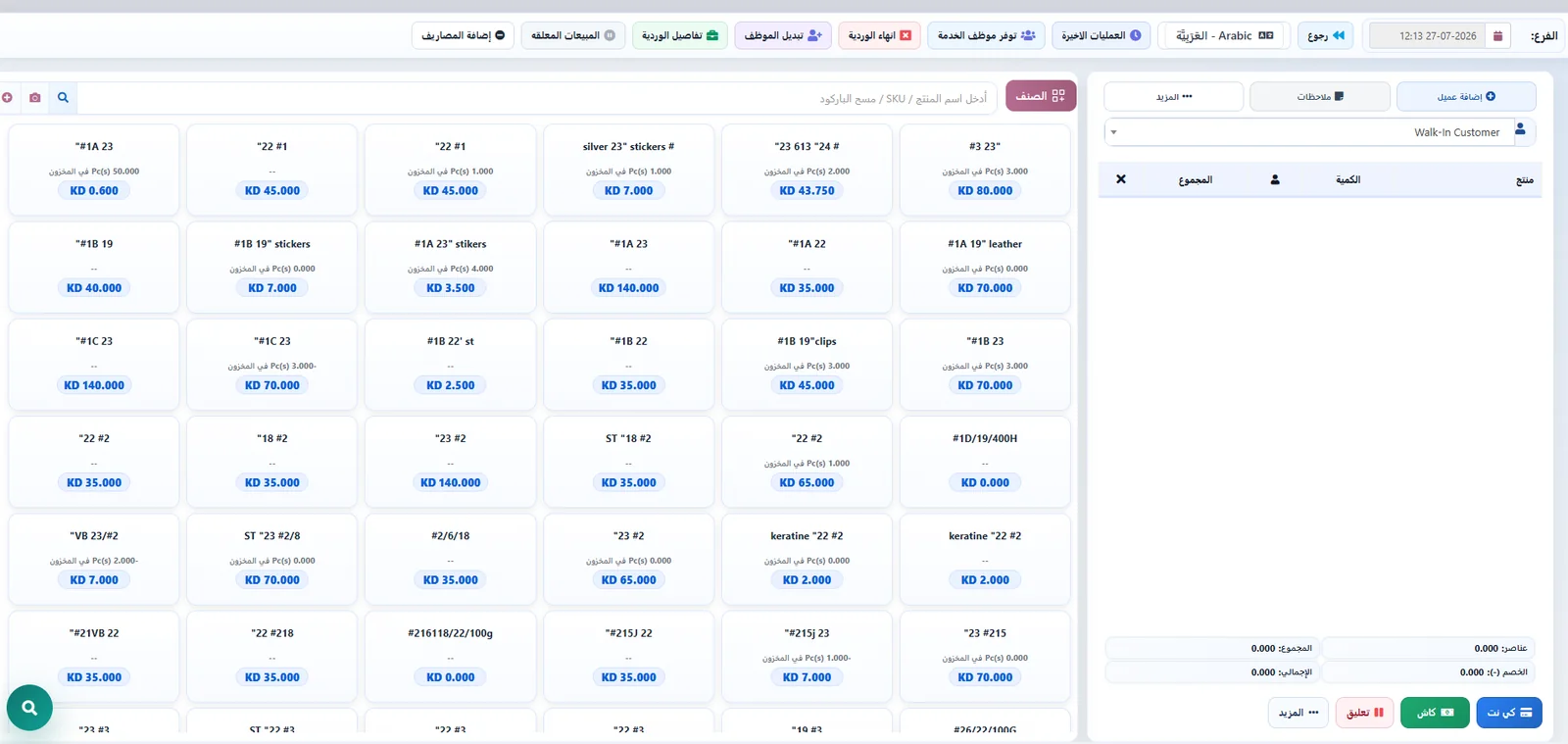Click the رجوع back button
This screenshot has height=744, width=1568.
1326,36
